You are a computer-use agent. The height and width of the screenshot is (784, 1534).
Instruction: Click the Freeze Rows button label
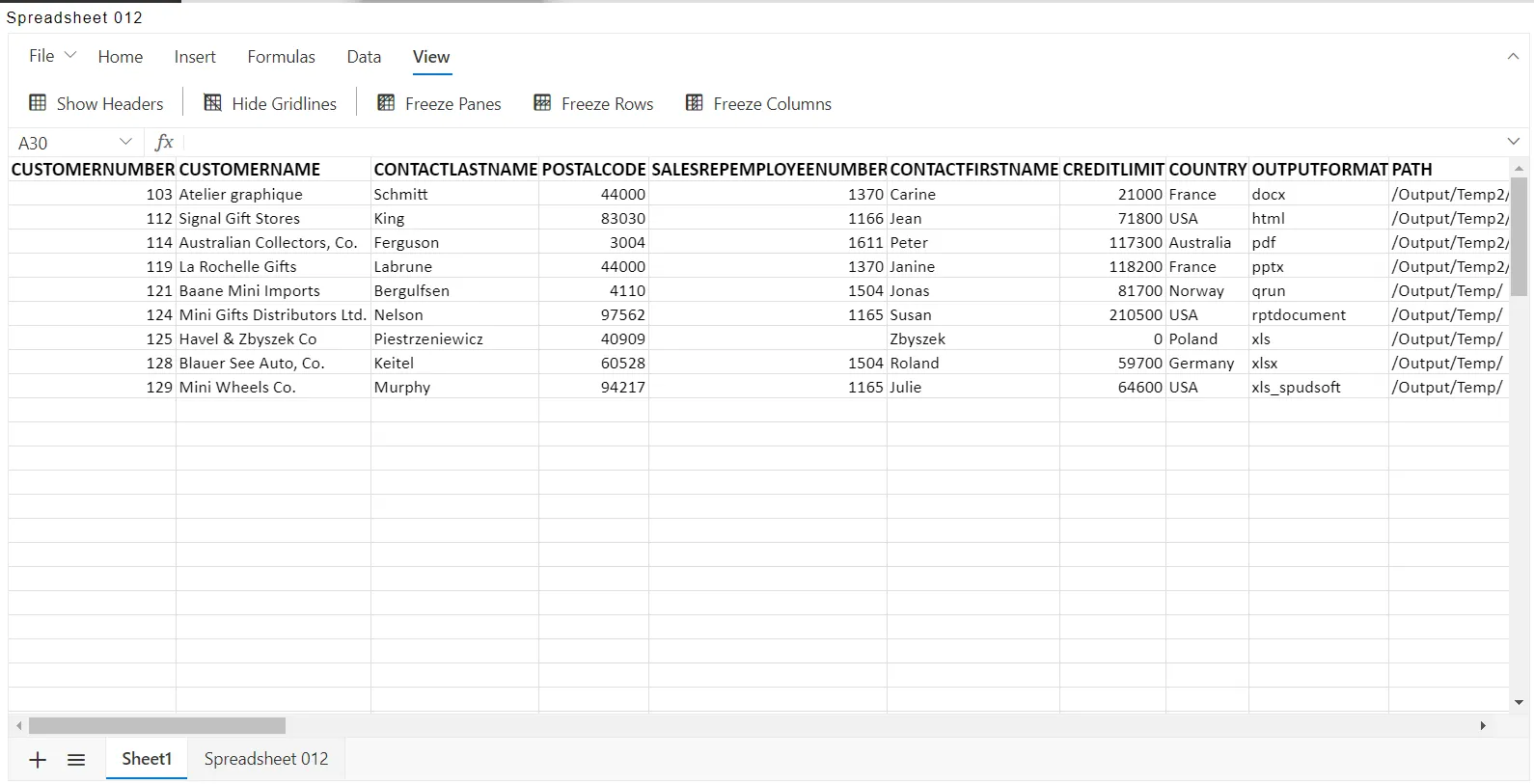tap(608, 104)
